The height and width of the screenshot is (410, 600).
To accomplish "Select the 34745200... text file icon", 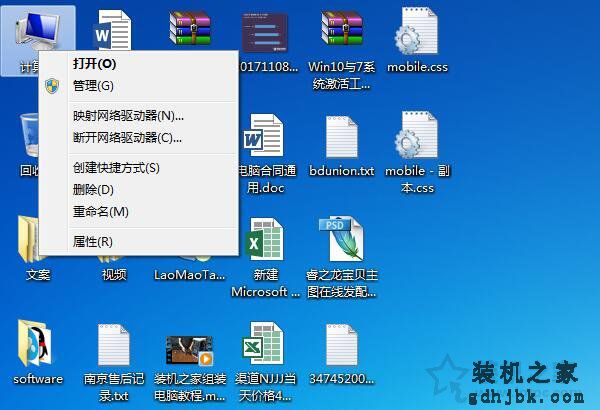I will click(341, 354).
